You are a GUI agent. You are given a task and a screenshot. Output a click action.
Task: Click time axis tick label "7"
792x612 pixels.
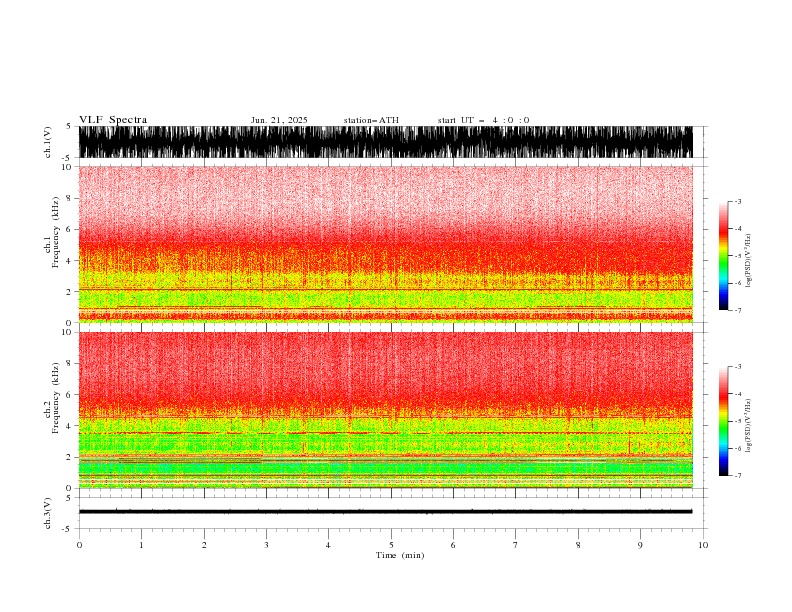[516, 545]
